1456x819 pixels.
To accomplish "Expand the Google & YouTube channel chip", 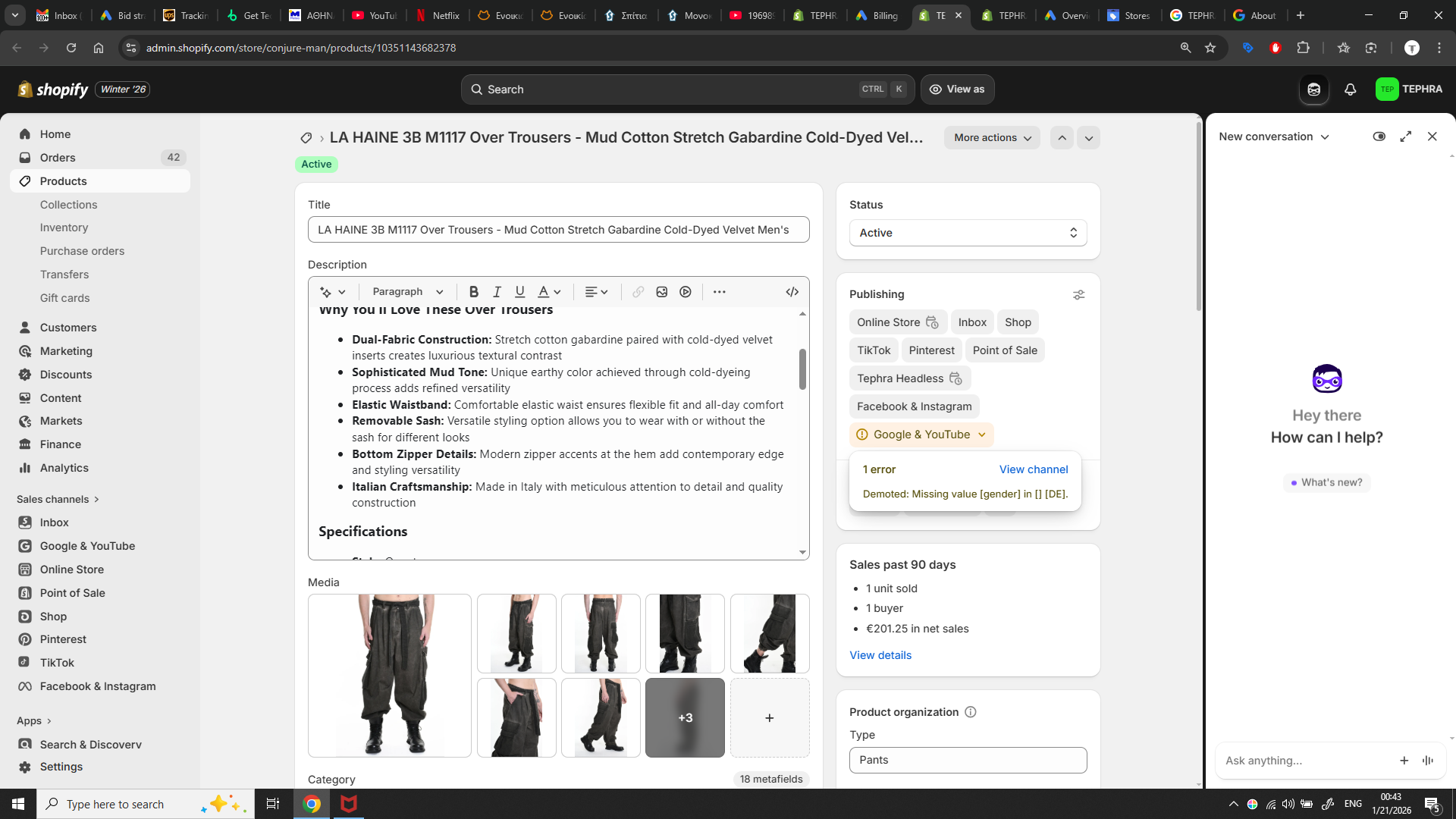I will point(921,435).
